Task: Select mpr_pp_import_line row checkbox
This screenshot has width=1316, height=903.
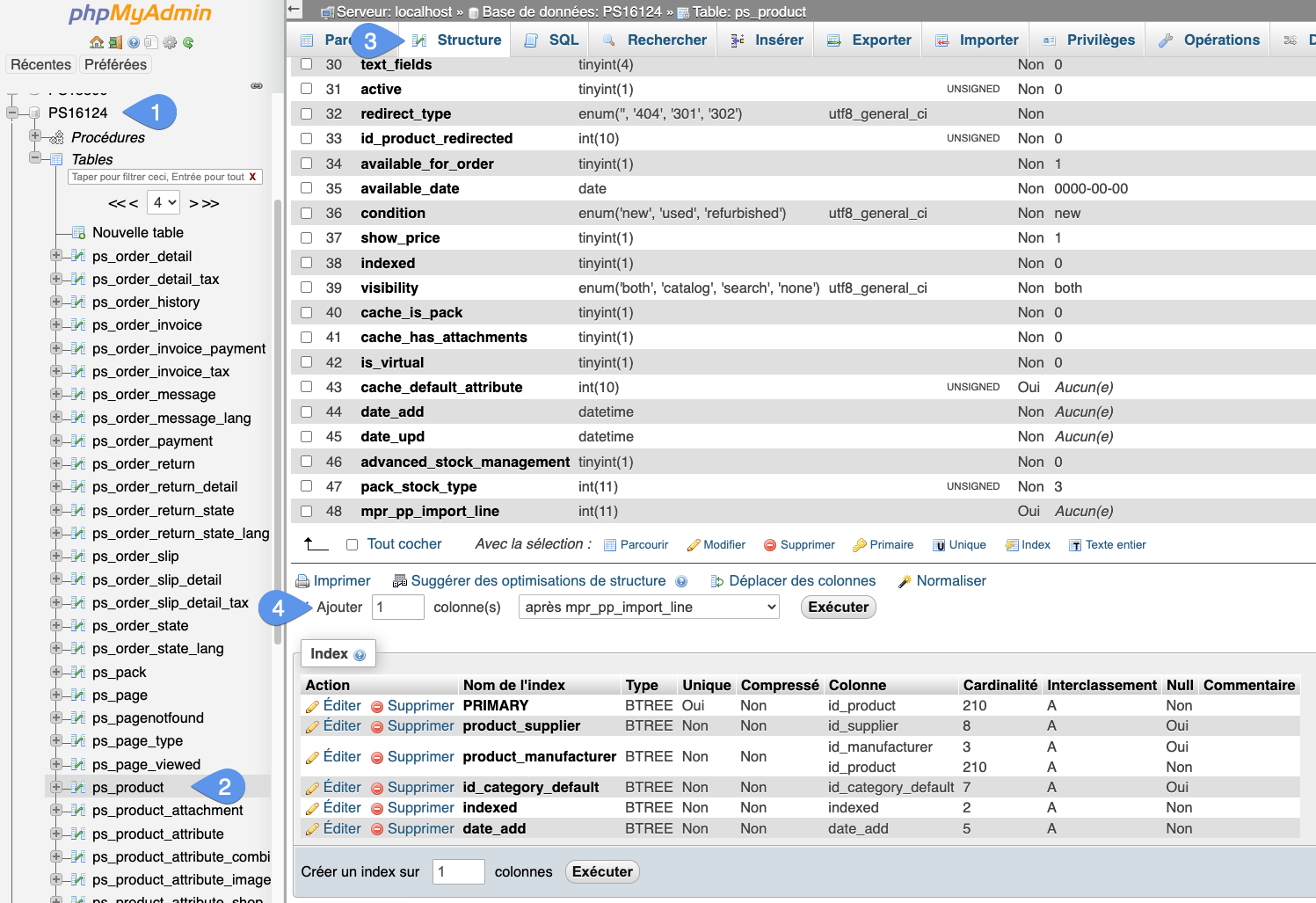Action: [x=306, y=511]
